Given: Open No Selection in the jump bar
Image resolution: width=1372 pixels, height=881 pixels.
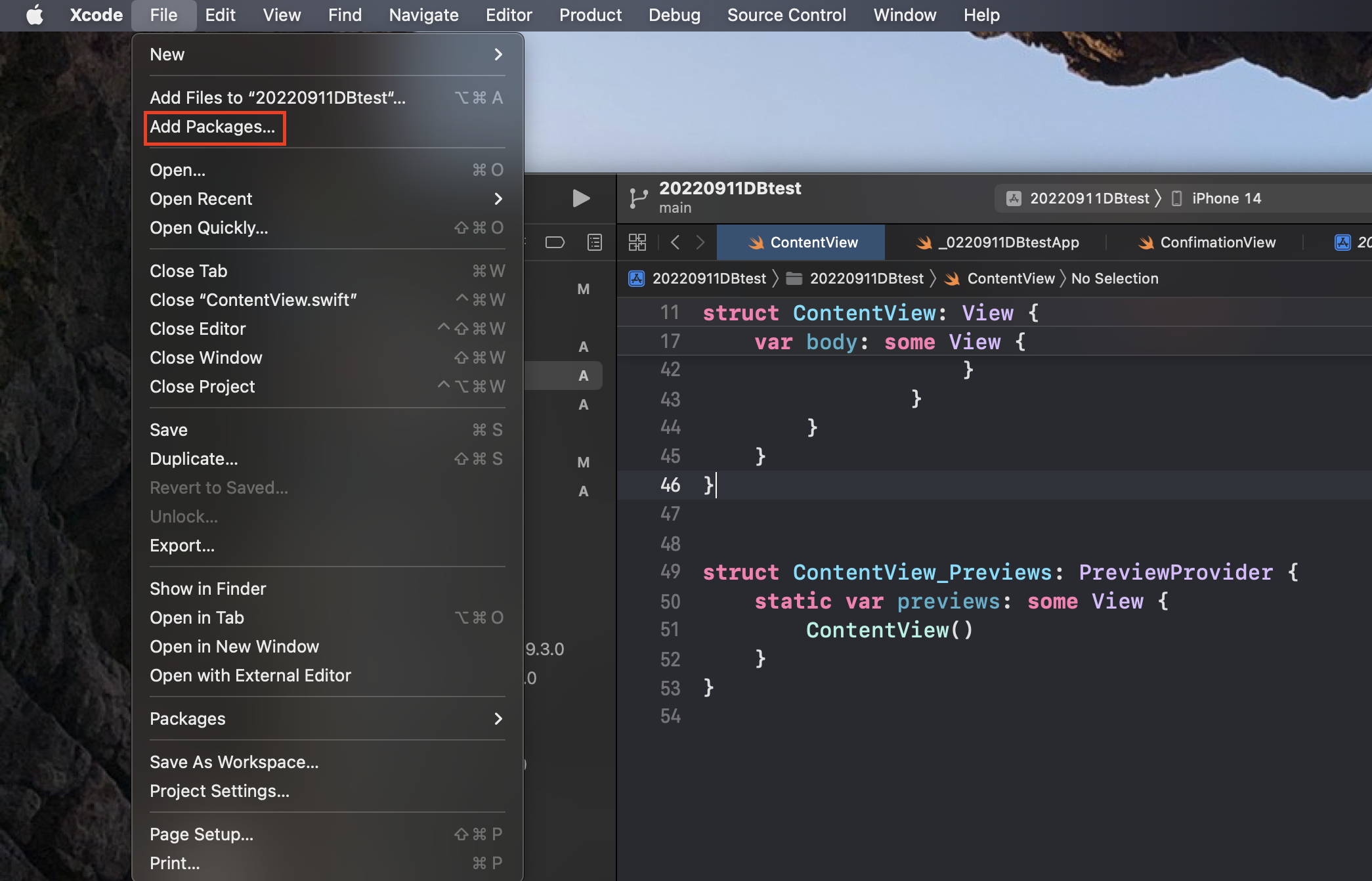Looking at the screenshot, I should pos(1115,278).
